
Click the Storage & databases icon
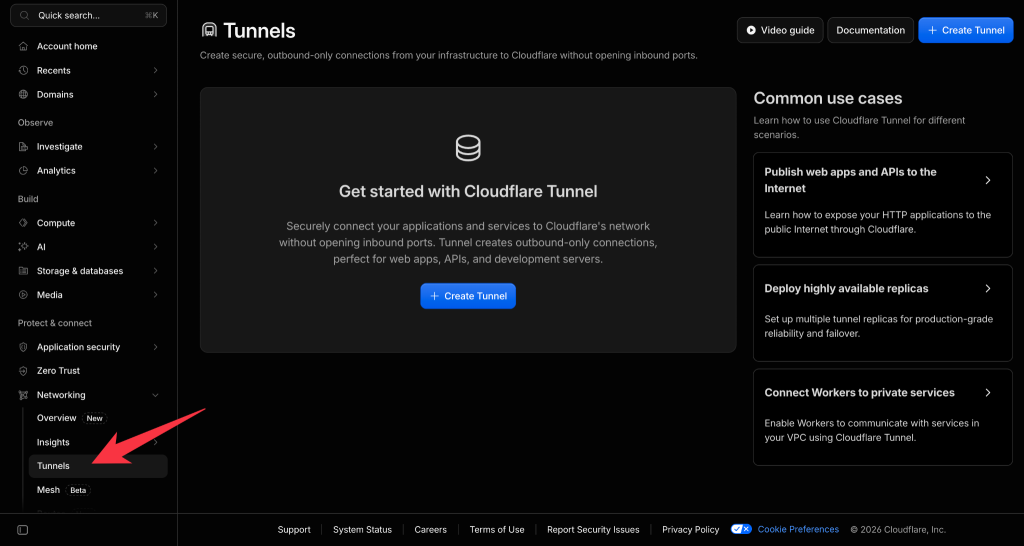pyautogui.click(x=24, y=271)
